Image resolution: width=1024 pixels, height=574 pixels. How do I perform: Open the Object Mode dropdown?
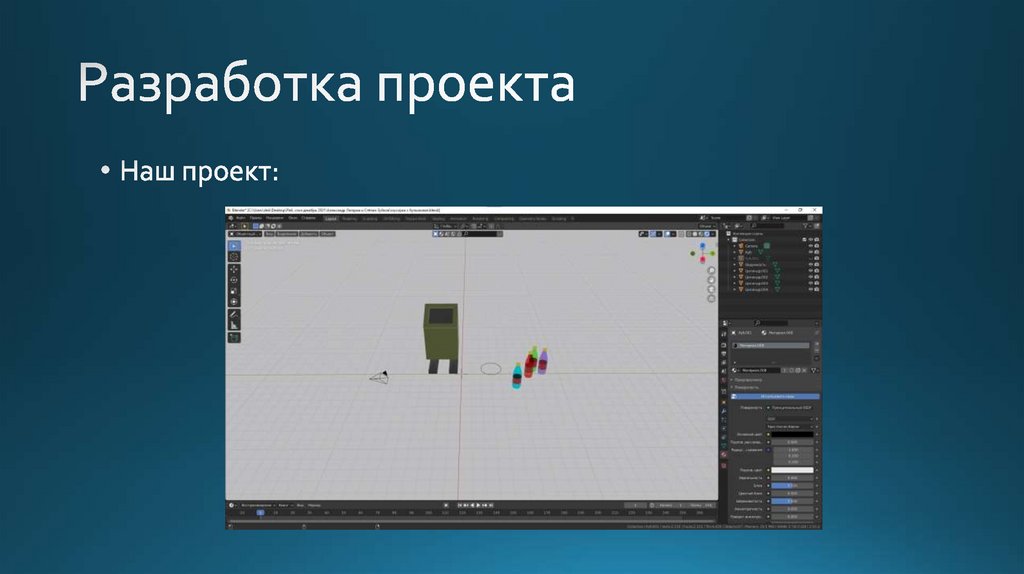coord(244,234)
